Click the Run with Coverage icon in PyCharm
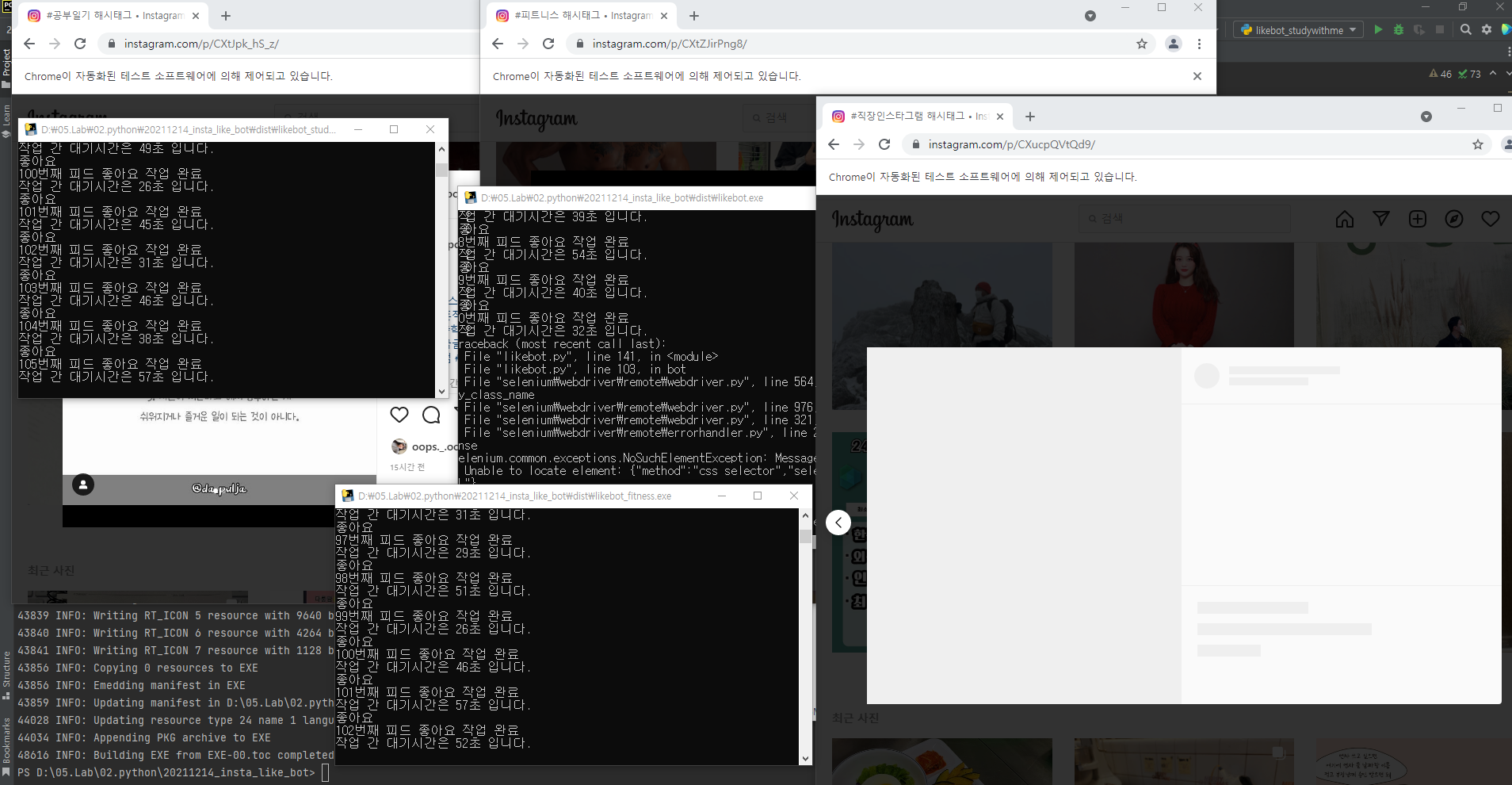This screenshot has height=785, width=1512. point(1419,29)
